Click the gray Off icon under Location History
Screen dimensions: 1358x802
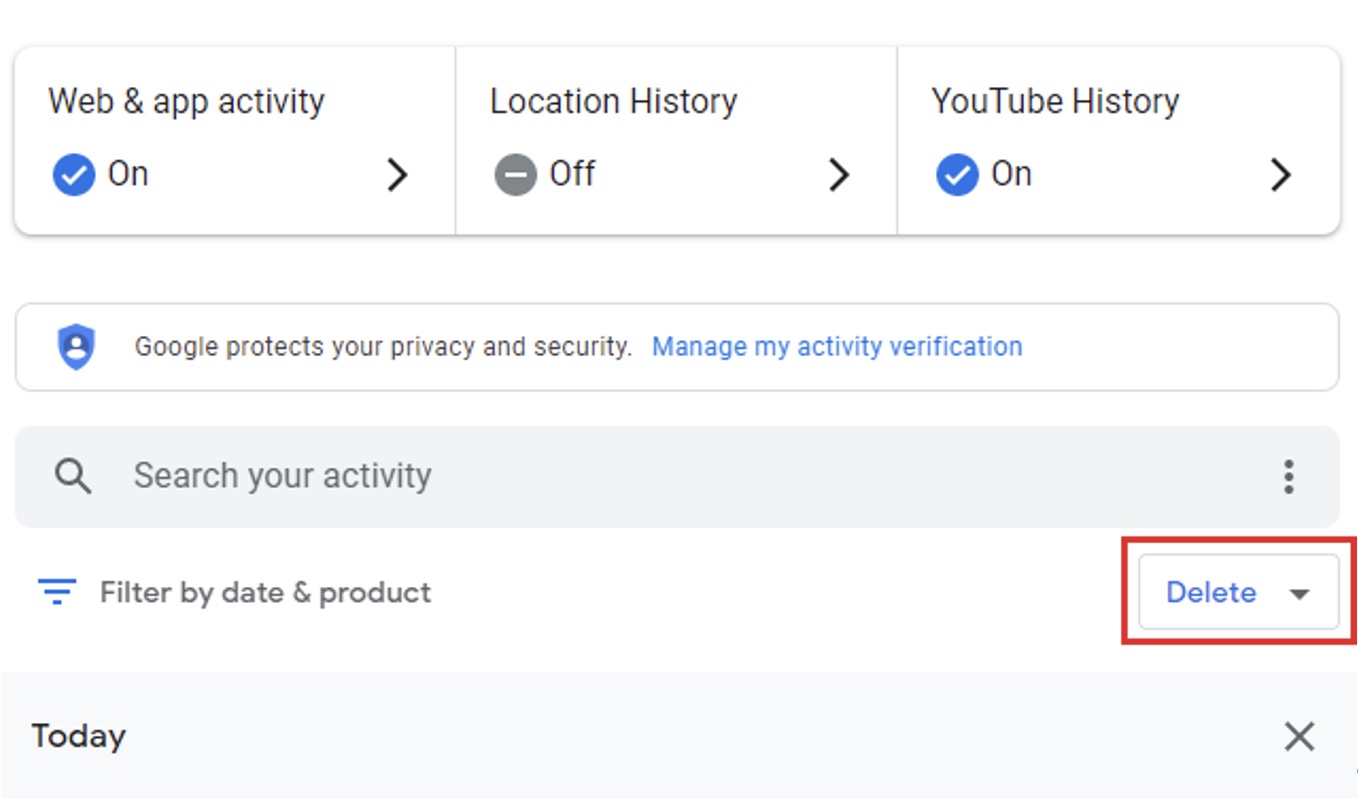click(515, 175)
